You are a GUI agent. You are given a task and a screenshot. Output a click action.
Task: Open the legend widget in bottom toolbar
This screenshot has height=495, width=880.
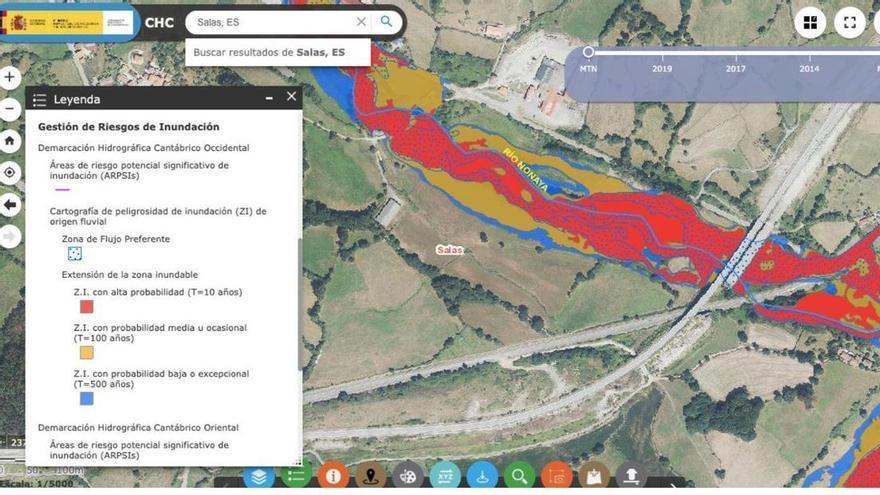pos(296,476)
